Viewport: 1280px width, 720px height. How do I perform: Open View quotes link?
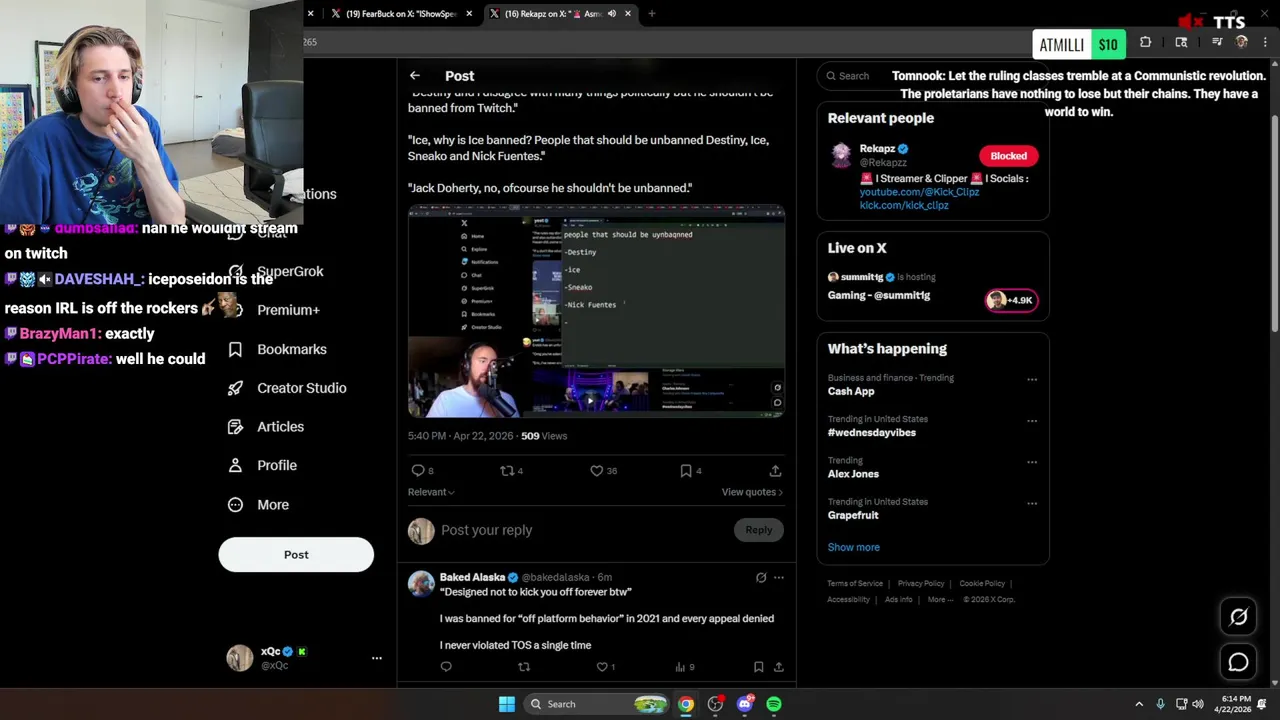[752, 492]
